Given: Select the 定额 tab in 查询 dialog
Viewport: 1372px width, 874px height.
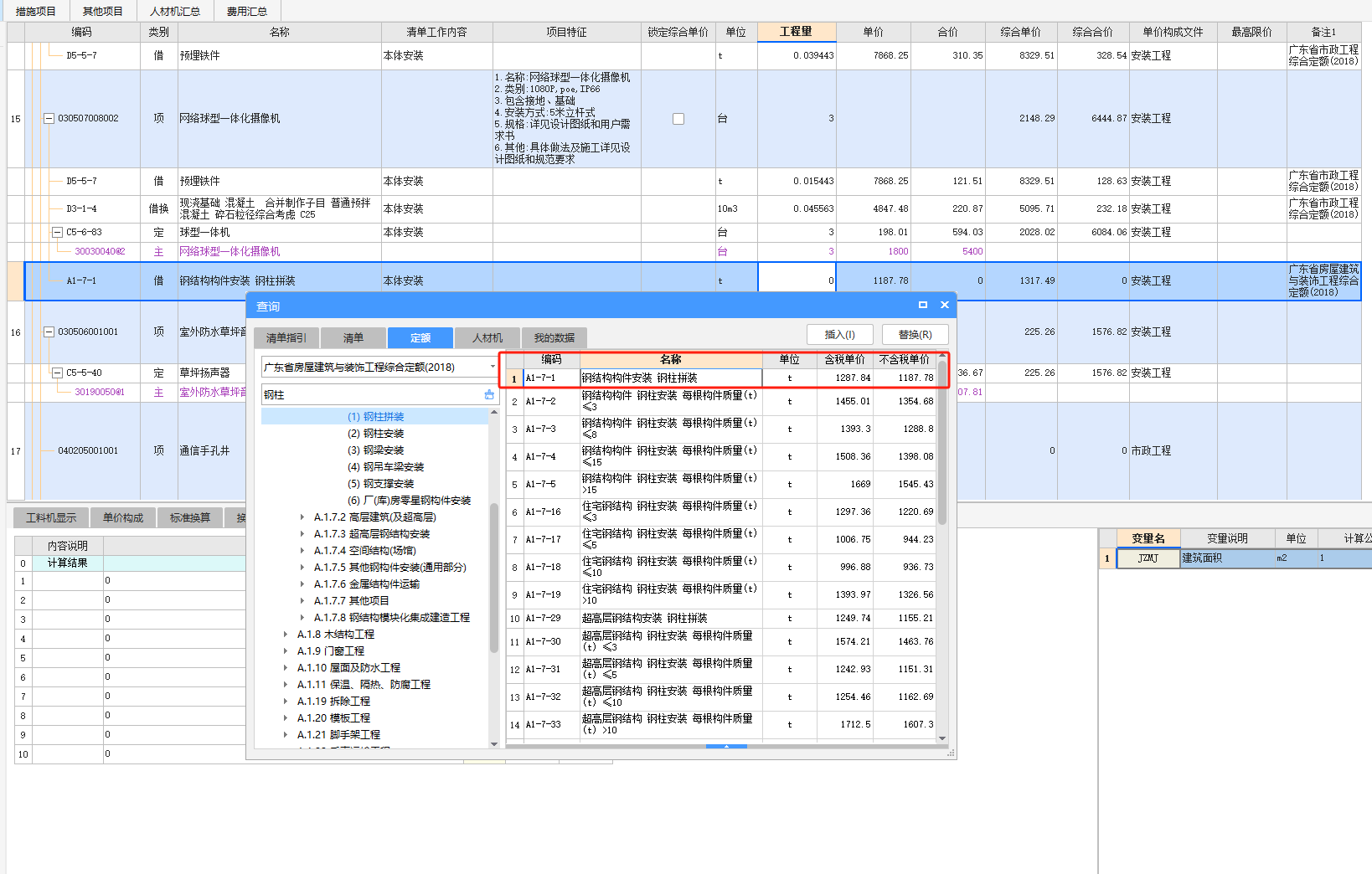Looking at the screenshot, I should point(420,338).
